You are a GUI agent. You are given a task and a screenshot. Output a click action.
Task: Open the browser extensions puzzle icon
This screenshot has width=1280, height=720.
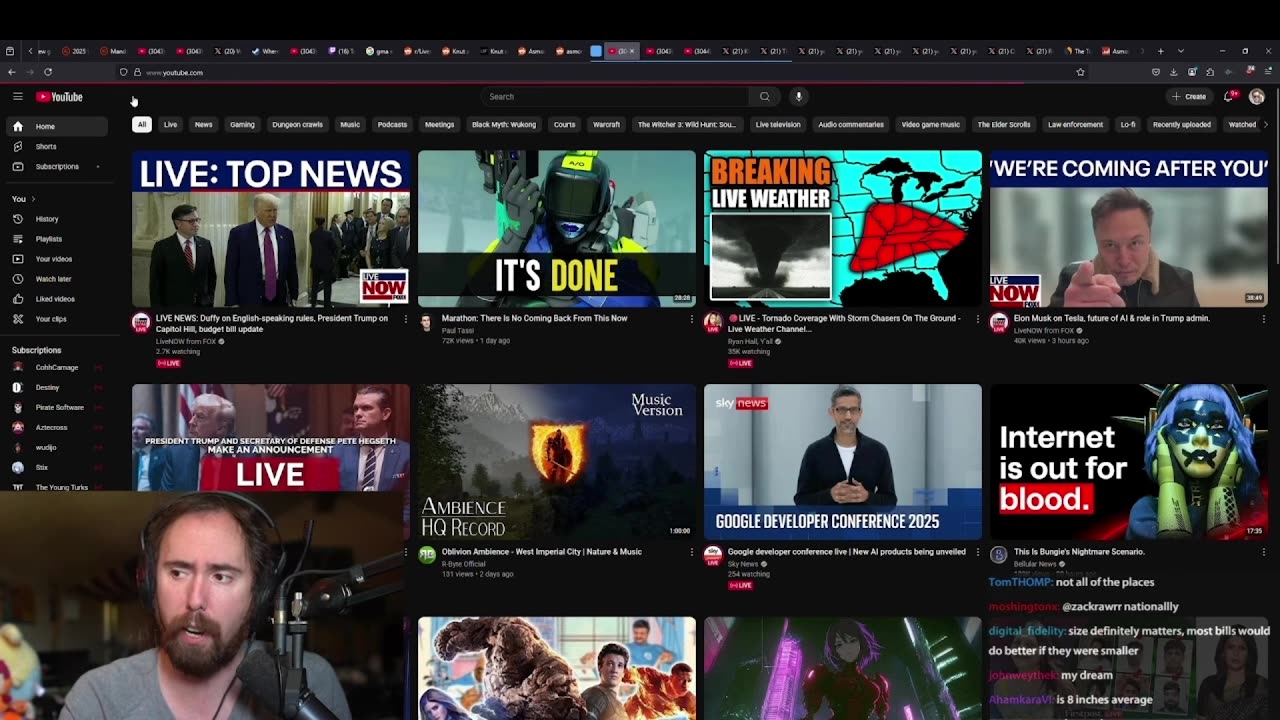pyautogui.click(x=1210, y=72)
